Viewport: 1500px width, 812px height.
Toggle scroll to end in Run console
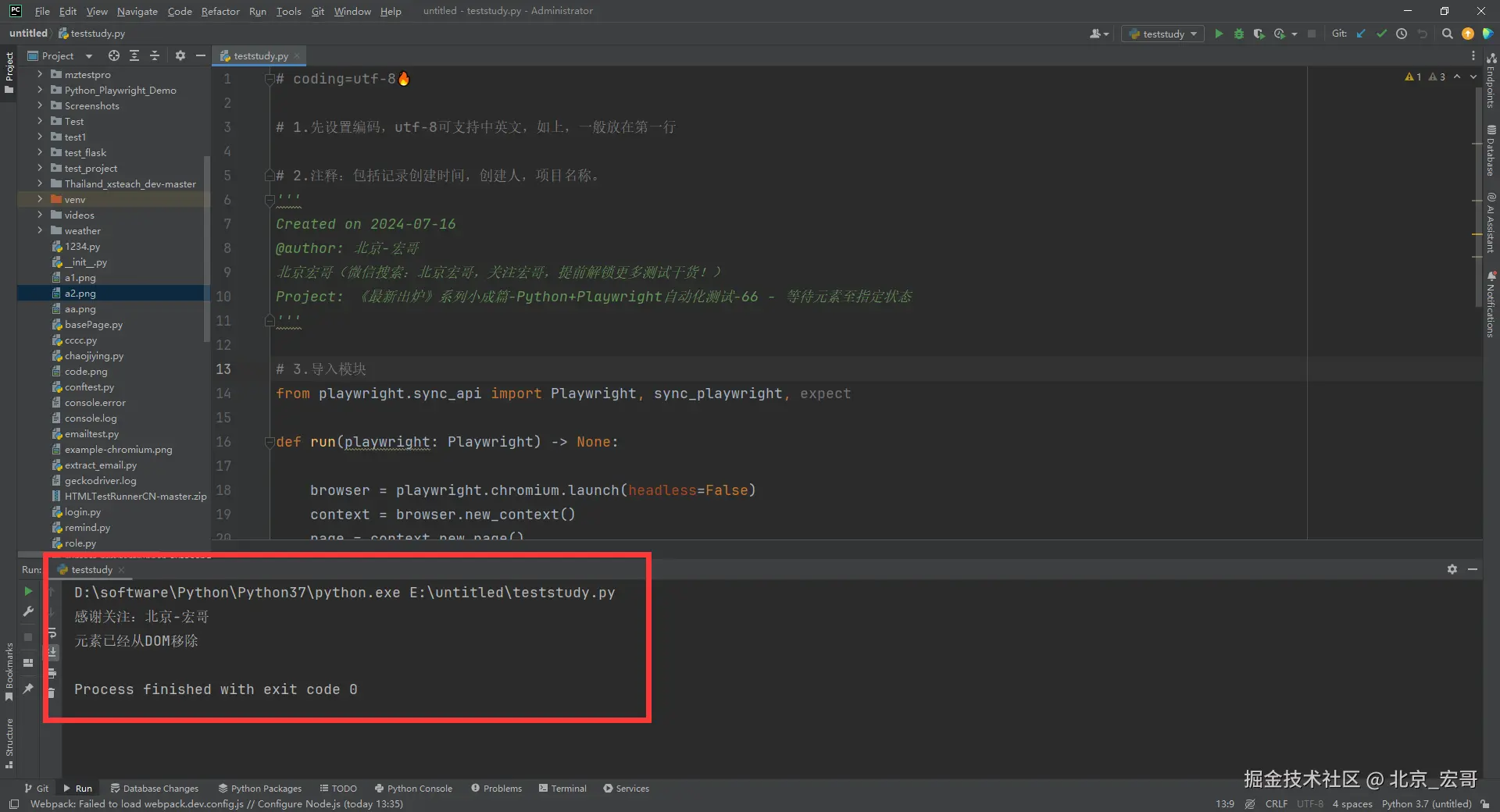52,652
